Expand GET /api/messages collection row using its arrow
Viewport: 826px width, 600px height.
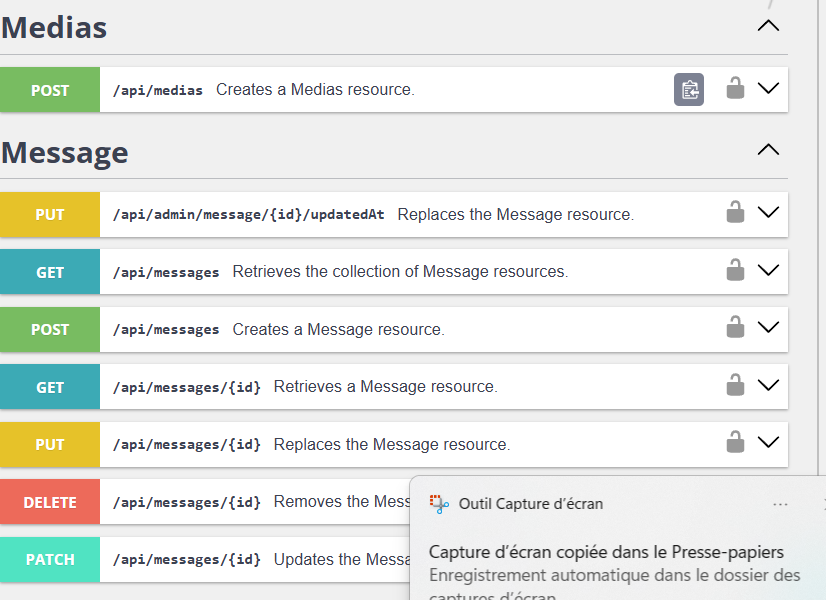pyautogui.click(x=768, y=270)
